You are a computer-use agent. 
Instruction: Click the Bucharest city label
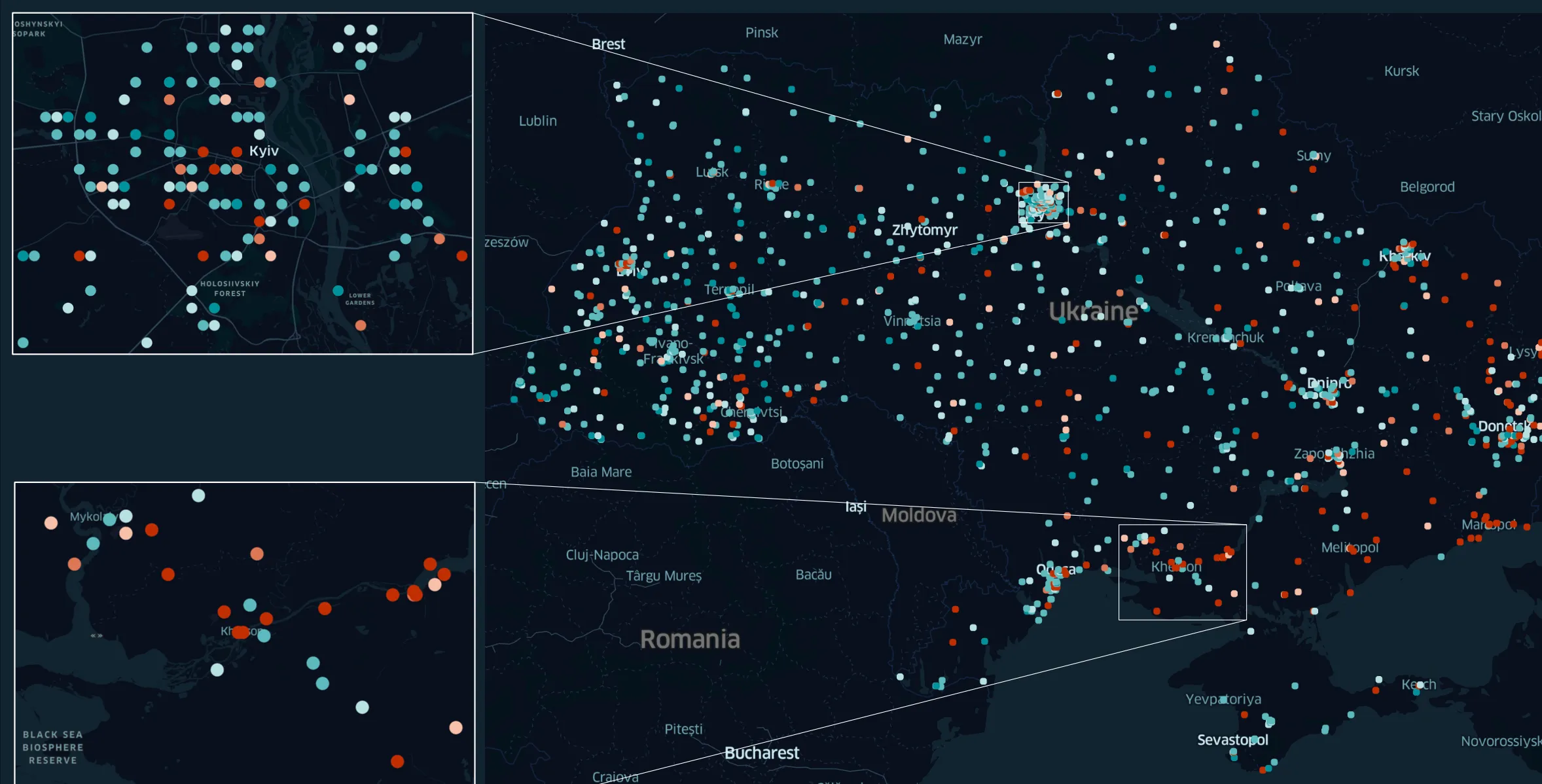(761, 753)
